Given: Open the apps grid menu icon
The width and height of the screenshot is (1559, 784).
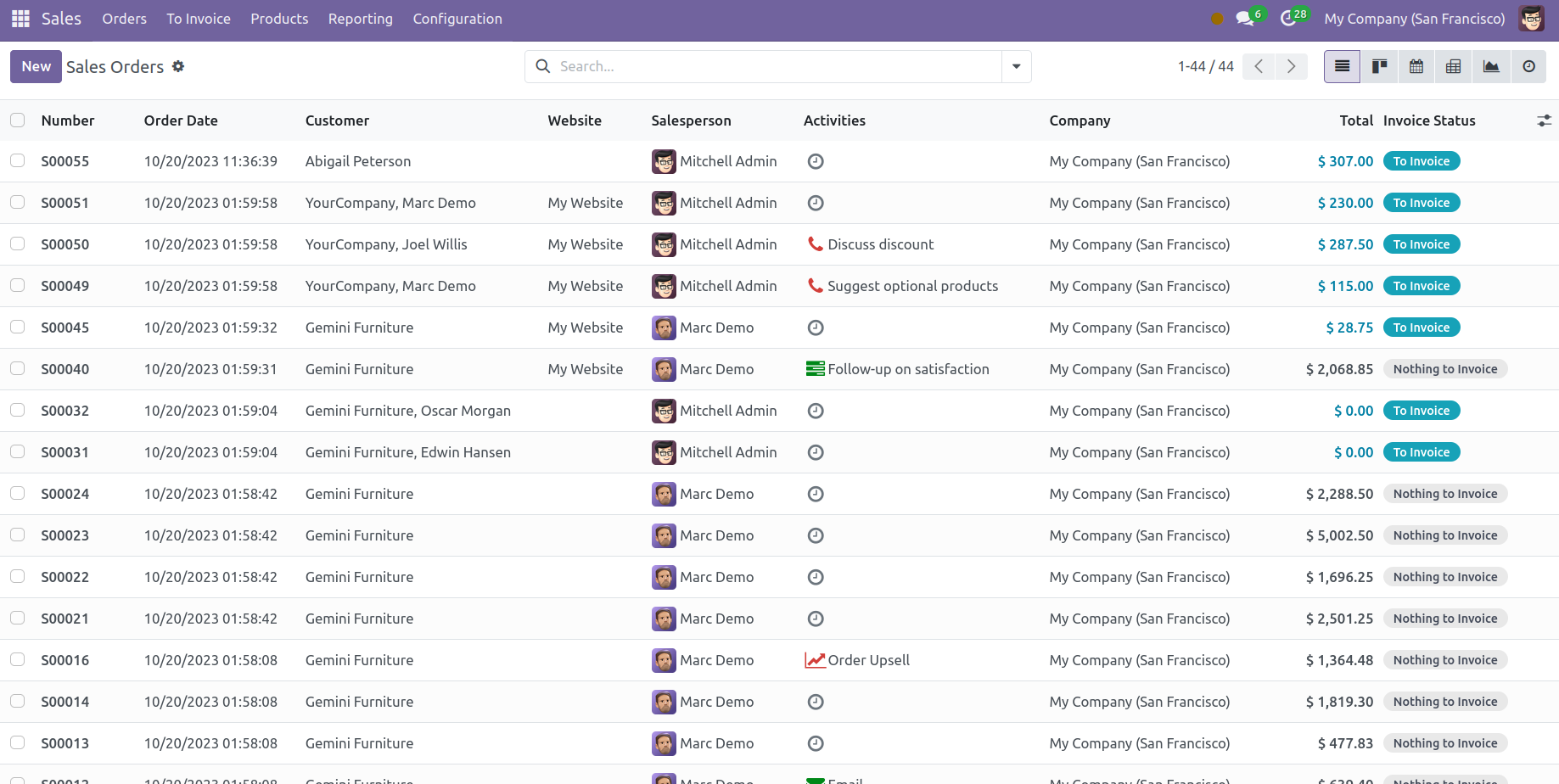Looking at the screenshot, I should [20, 19].
